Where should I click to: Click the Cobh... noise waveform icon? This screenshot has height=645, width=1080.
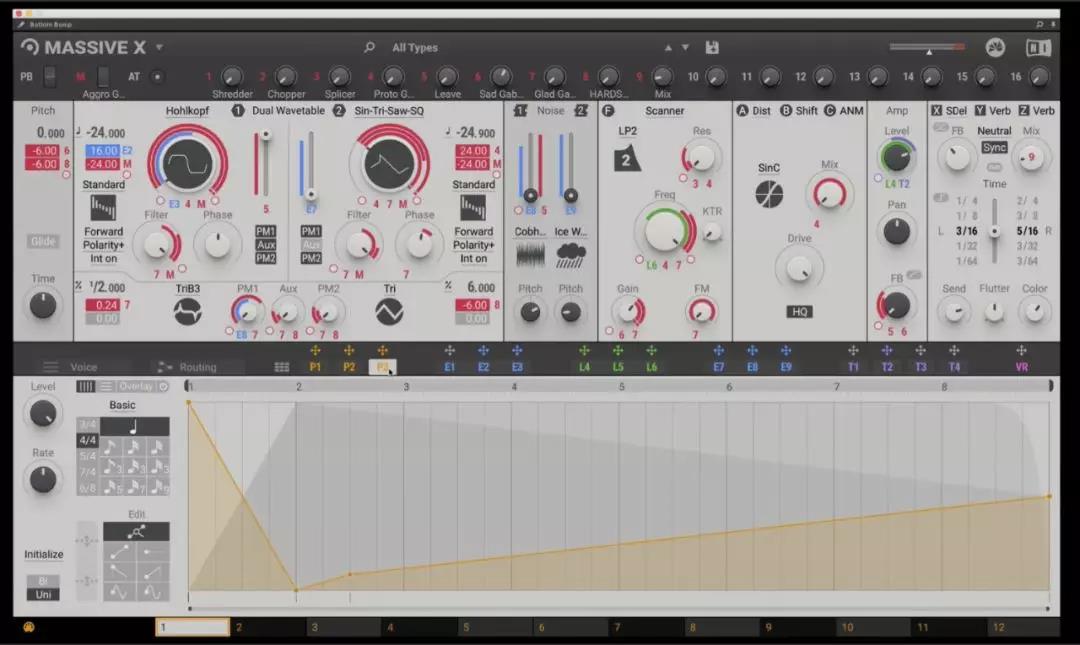click(x=530, y=256)
